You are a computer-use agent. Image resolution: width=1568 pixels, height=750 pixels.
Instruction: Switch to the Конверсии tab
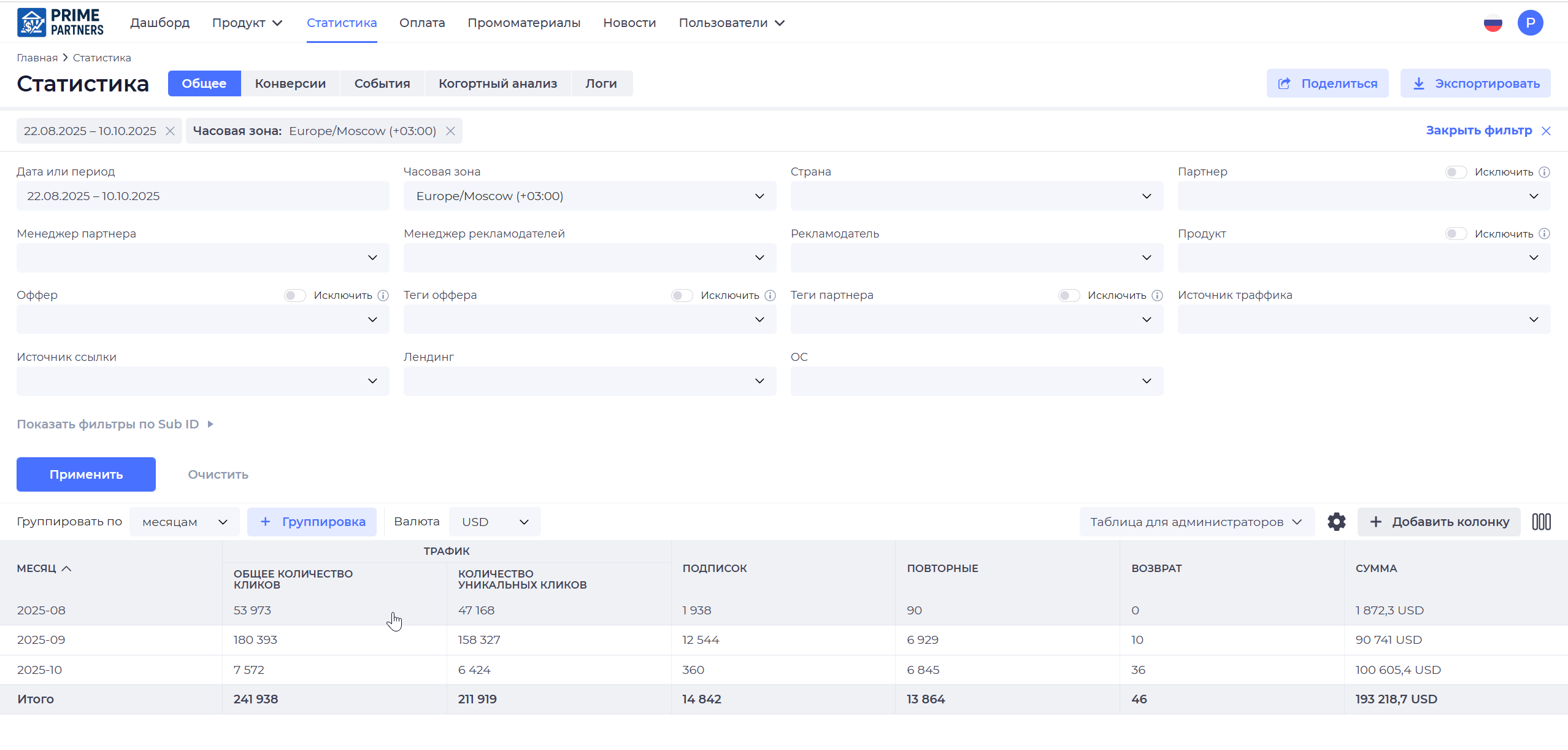coord(290,83)
